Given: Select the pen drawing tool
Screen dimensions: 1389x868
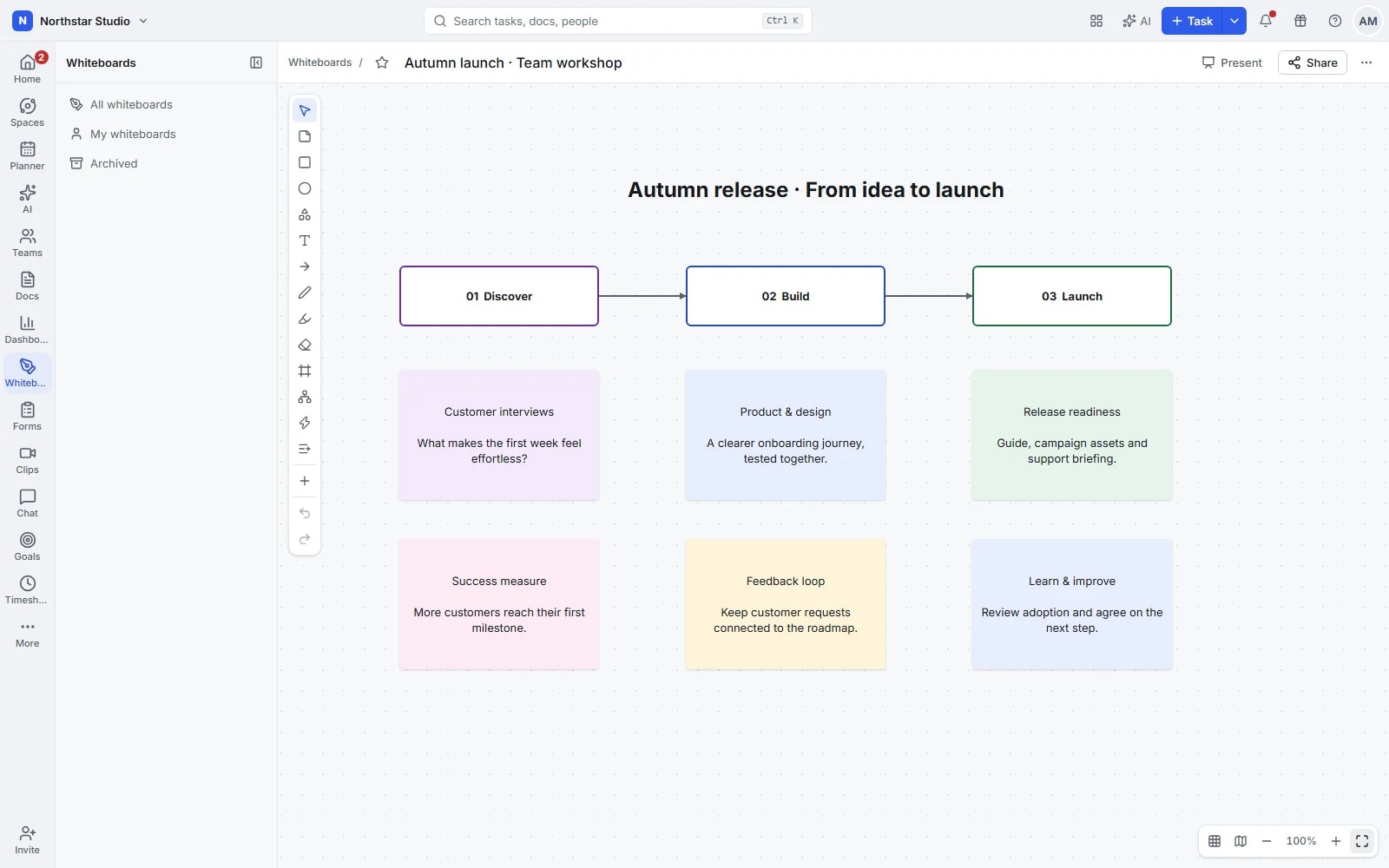Looking at the screenshot, I should tap(305, 293).
